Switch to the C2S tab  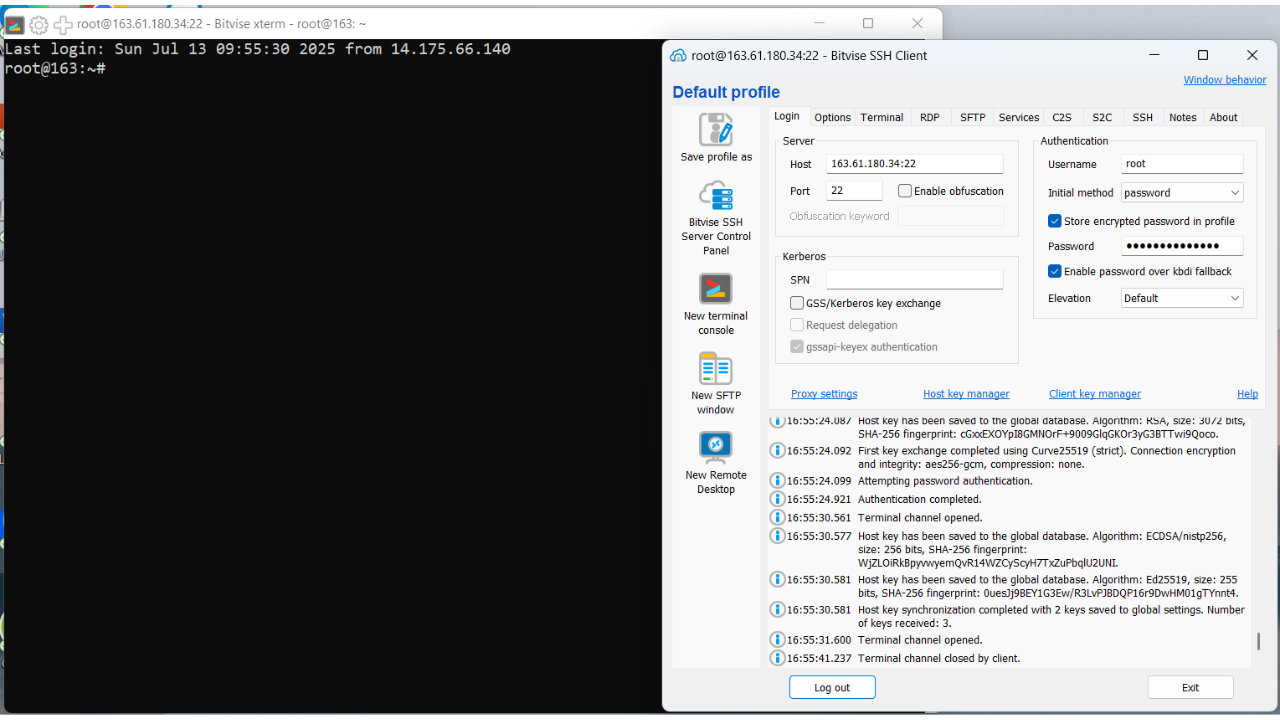point(1061,117)
